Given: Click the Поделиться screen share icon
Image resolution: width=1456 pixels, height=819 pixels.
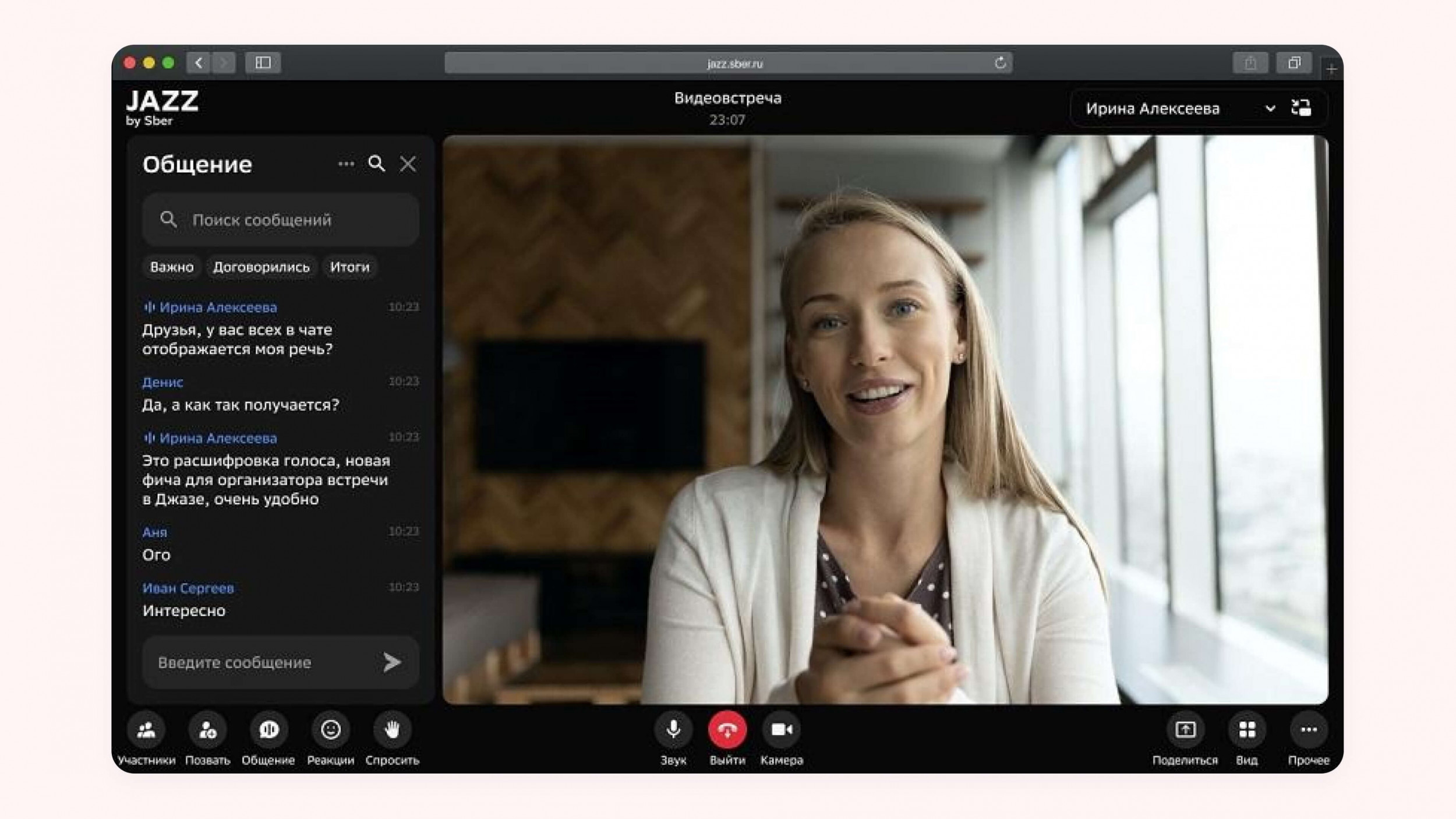Looking at the screenshot, I should point(1185,729).
